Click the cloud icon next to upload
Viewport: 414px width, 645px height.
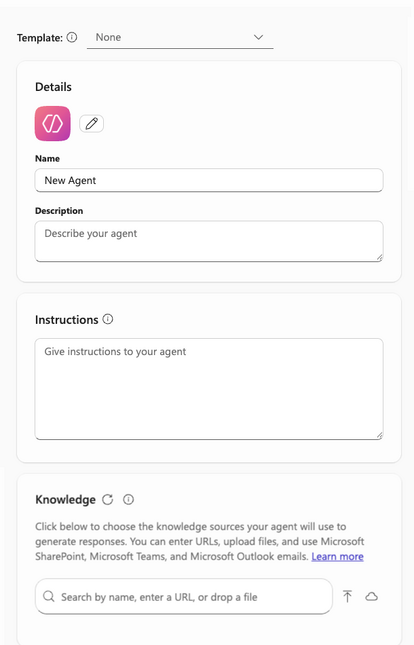(372, 596)
